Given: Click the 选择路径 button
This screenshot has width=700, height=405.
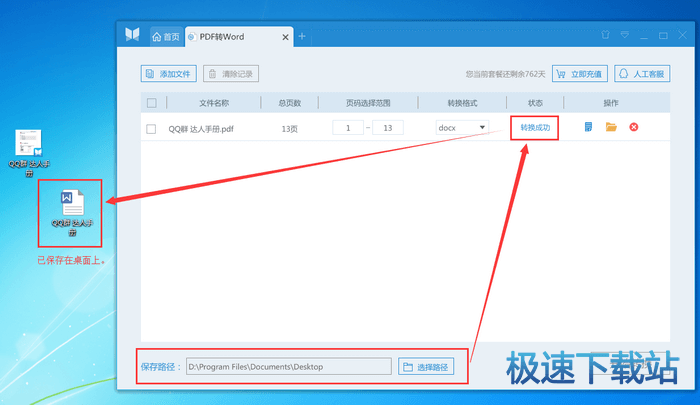Looking at the screenshot, I should (x=426, y=367).
